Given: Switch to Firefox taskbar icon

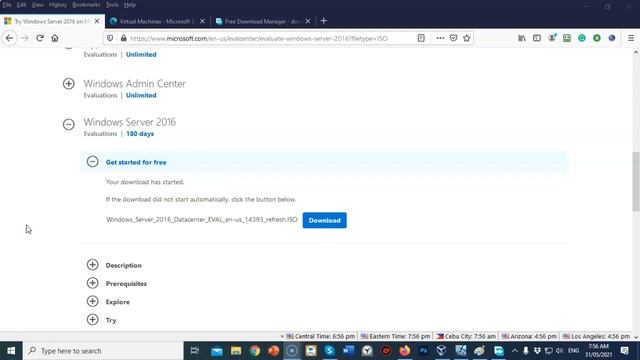Looking at the screenshot, I should (404, 351).
